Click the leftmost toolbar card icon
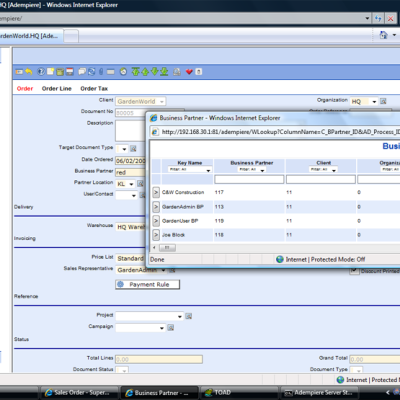The width and height of the screenshot is (400, 400). coord(19,71)
